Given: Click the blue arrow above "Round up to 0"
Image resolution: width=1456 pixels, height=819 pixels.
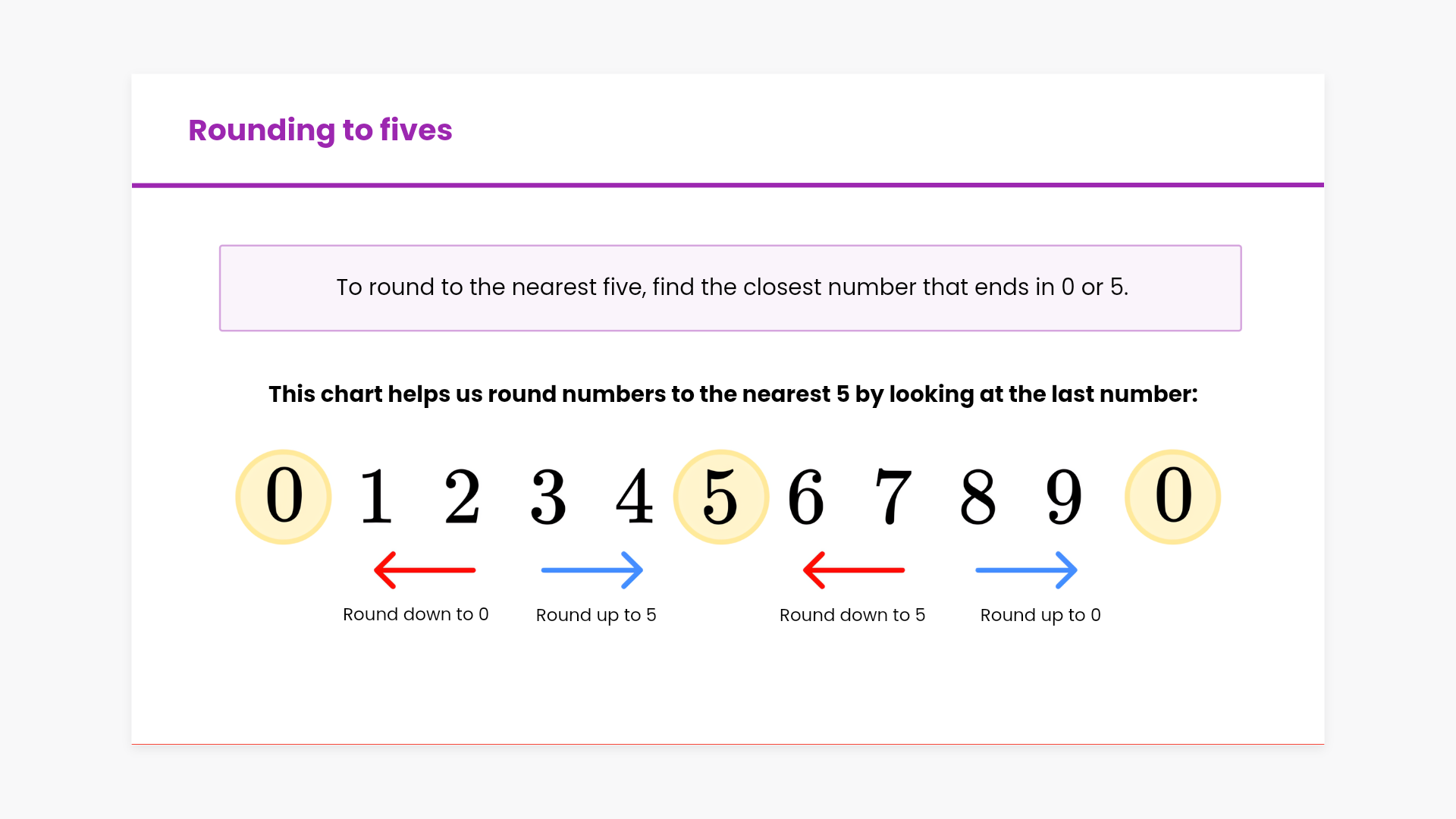Looking at the screenshot, I should [x=1026, y=570].
